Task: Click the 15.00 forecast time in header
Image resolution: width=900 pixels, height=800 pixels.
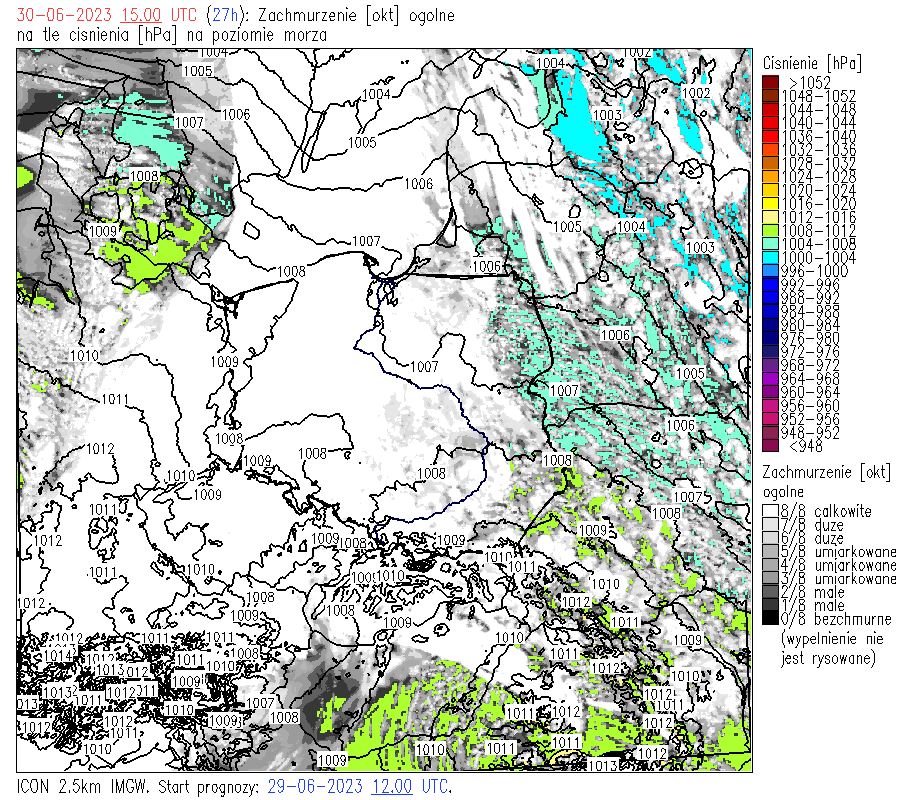Action: [140, 16]
